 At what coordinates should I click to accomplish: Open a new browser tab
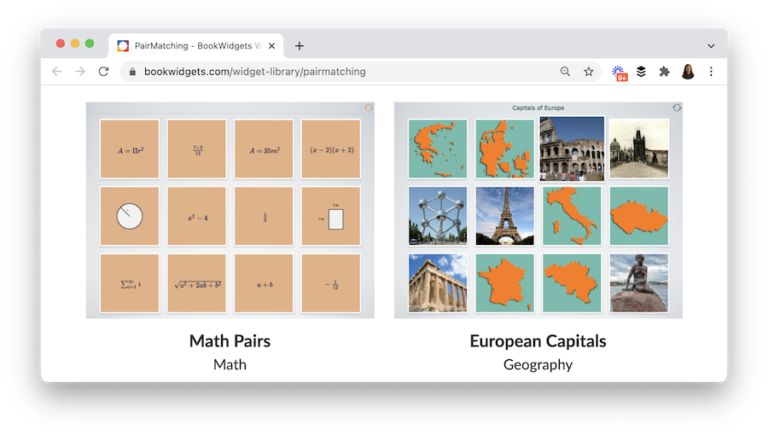click(x=299, y=46)
